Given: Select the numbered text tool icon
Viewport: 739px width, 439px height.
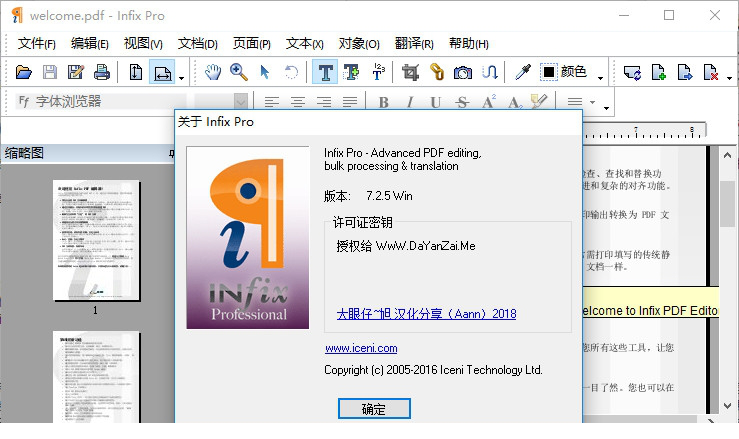Looking at the screenshot, I should [378, 72].
